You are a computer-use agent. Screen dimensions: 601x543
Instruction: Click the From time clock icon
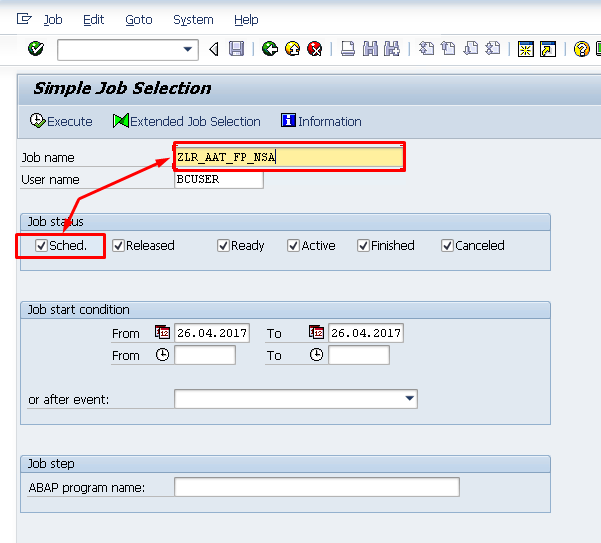[163, 355]
